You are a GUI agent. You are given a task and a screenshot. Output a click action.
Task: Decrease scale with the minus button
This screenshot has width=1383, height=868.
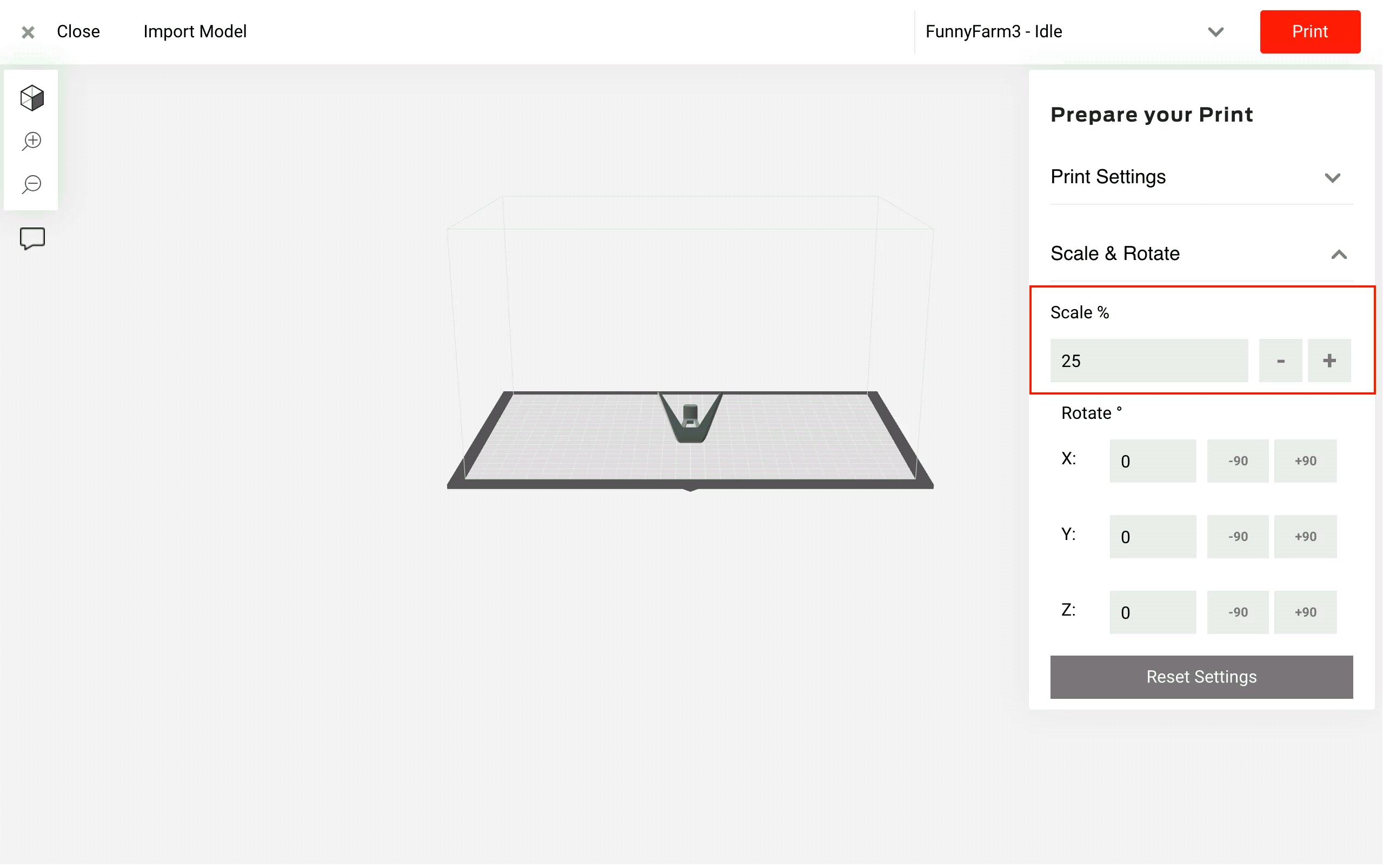tap(1280, 360)
